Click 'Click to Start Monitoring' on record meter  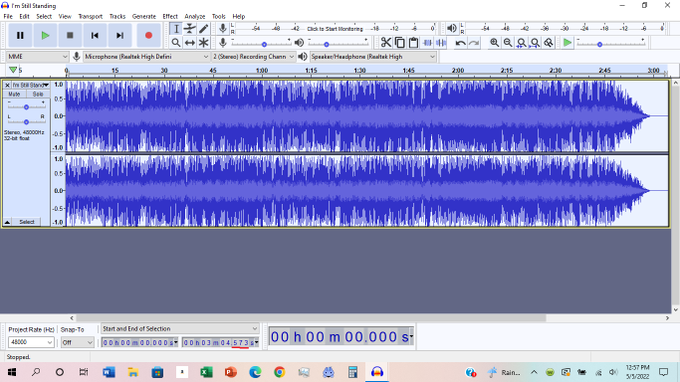click(335, 29)
